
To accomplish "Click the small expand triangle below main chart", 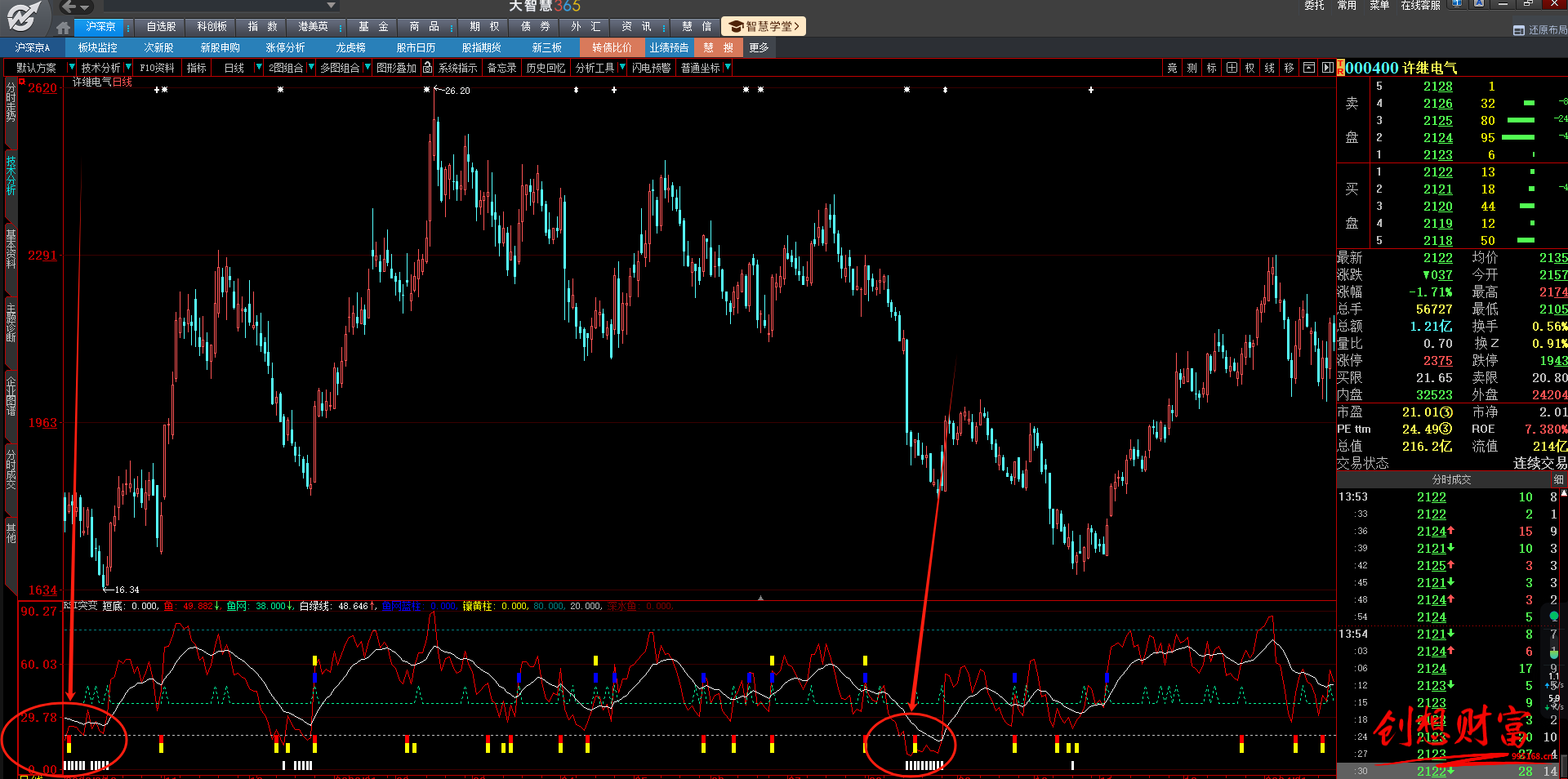I will click(760, 598).
